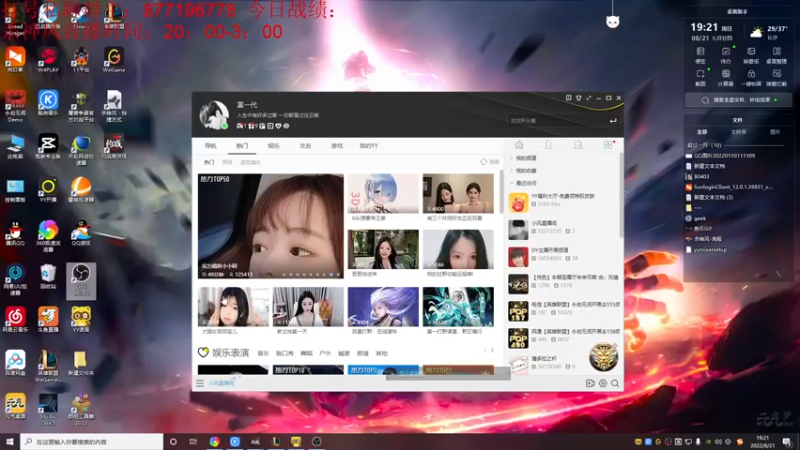Image resolution: width=800 pixels, height=450 pixels.
Task: Select the 脱口秀 filter under 娱乐表演
Action: pos(285,354)
